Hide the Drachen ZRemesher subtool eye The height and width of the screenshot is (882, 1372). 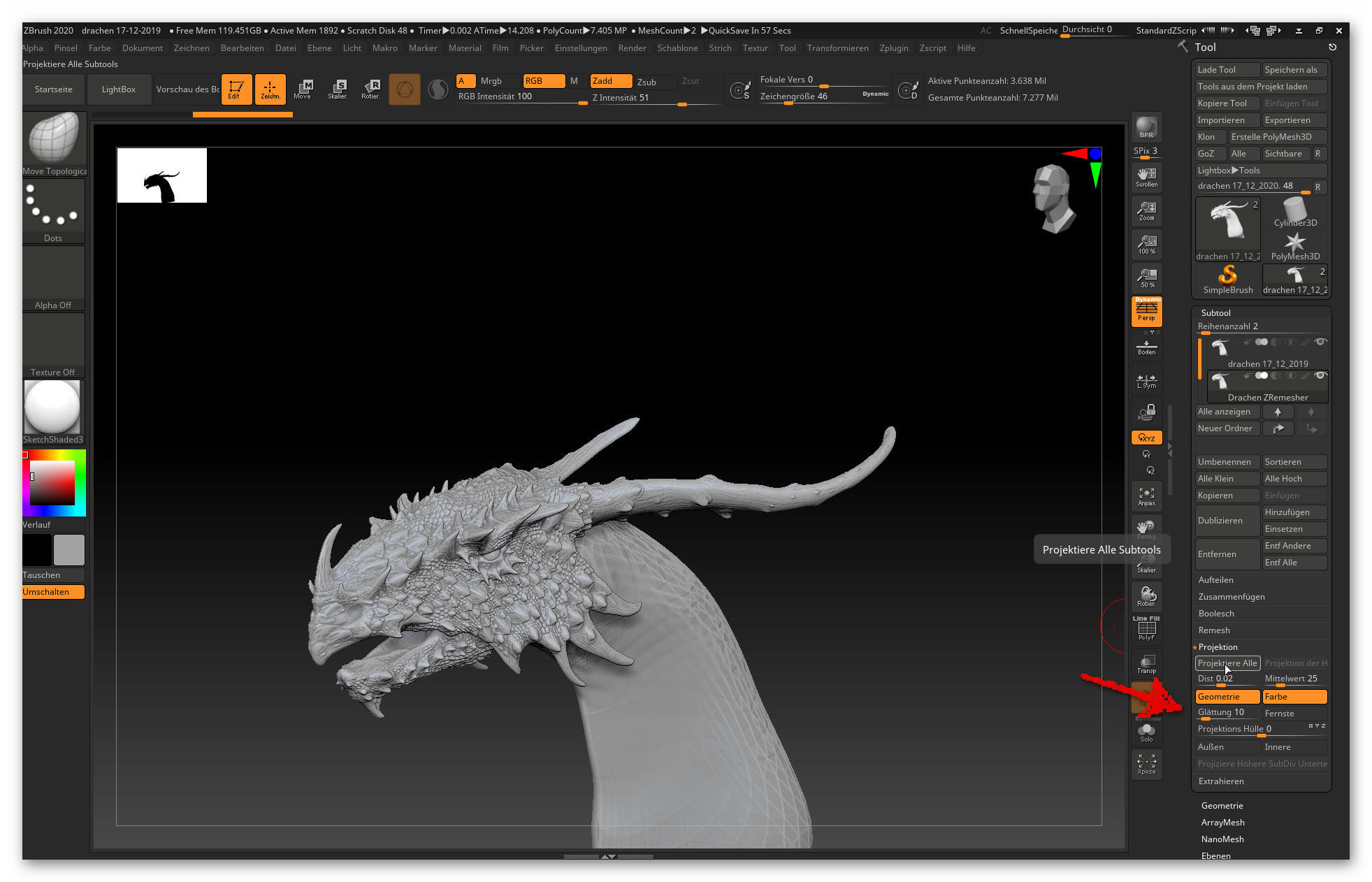click(1320, 375)
